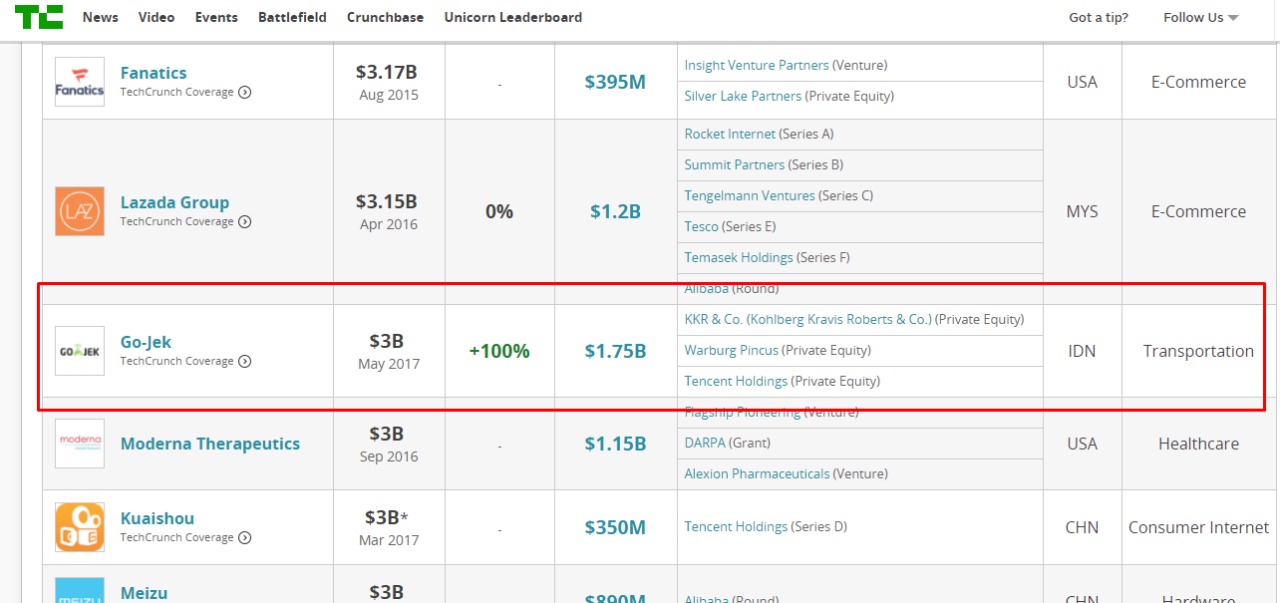Open the Moderna Therapeutics company name link
Screen dimensions: 1280x603
click(210, 444)
